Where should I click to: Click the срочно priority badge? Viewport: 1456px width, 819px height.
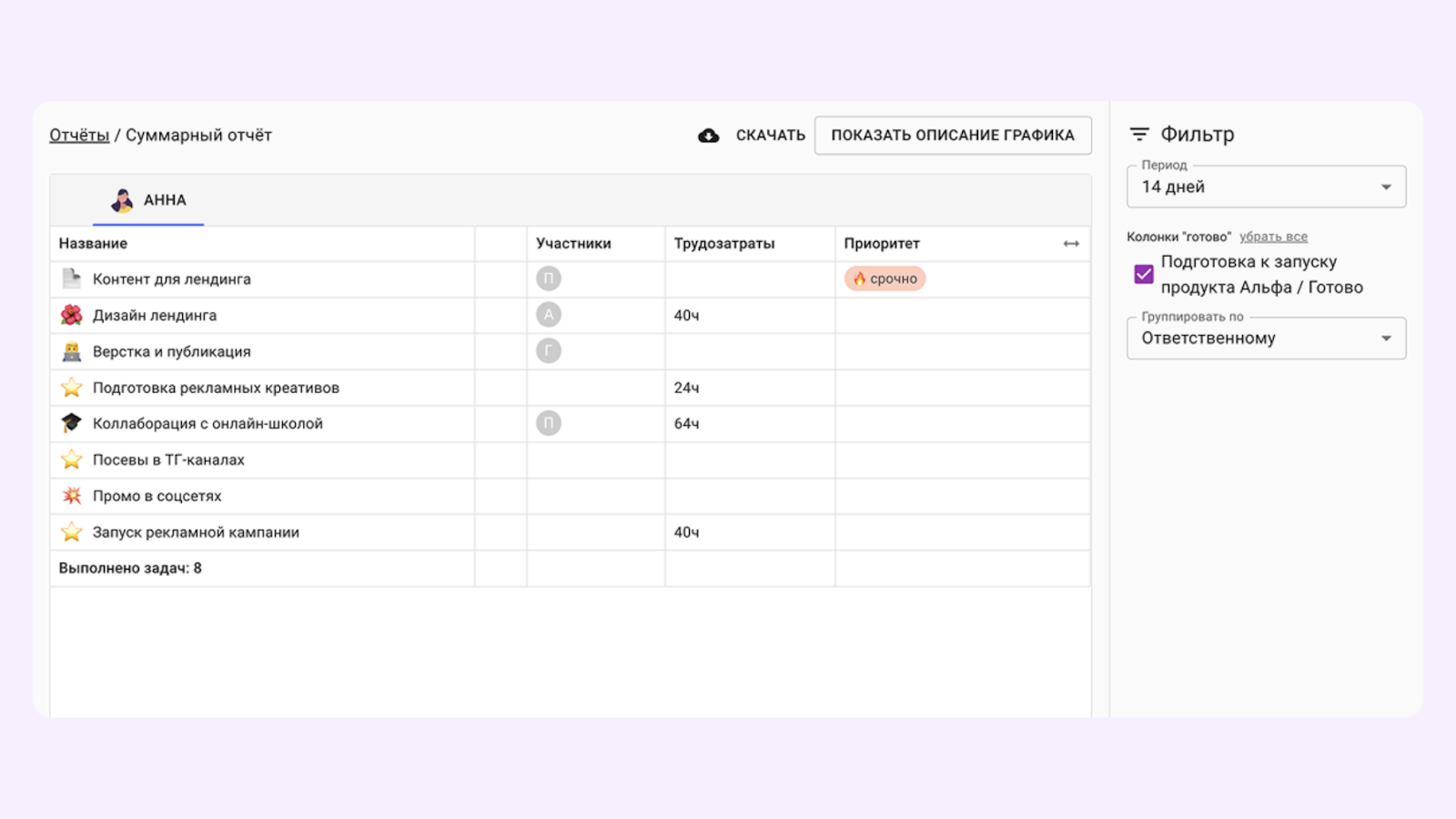click(x=885, y=278)
